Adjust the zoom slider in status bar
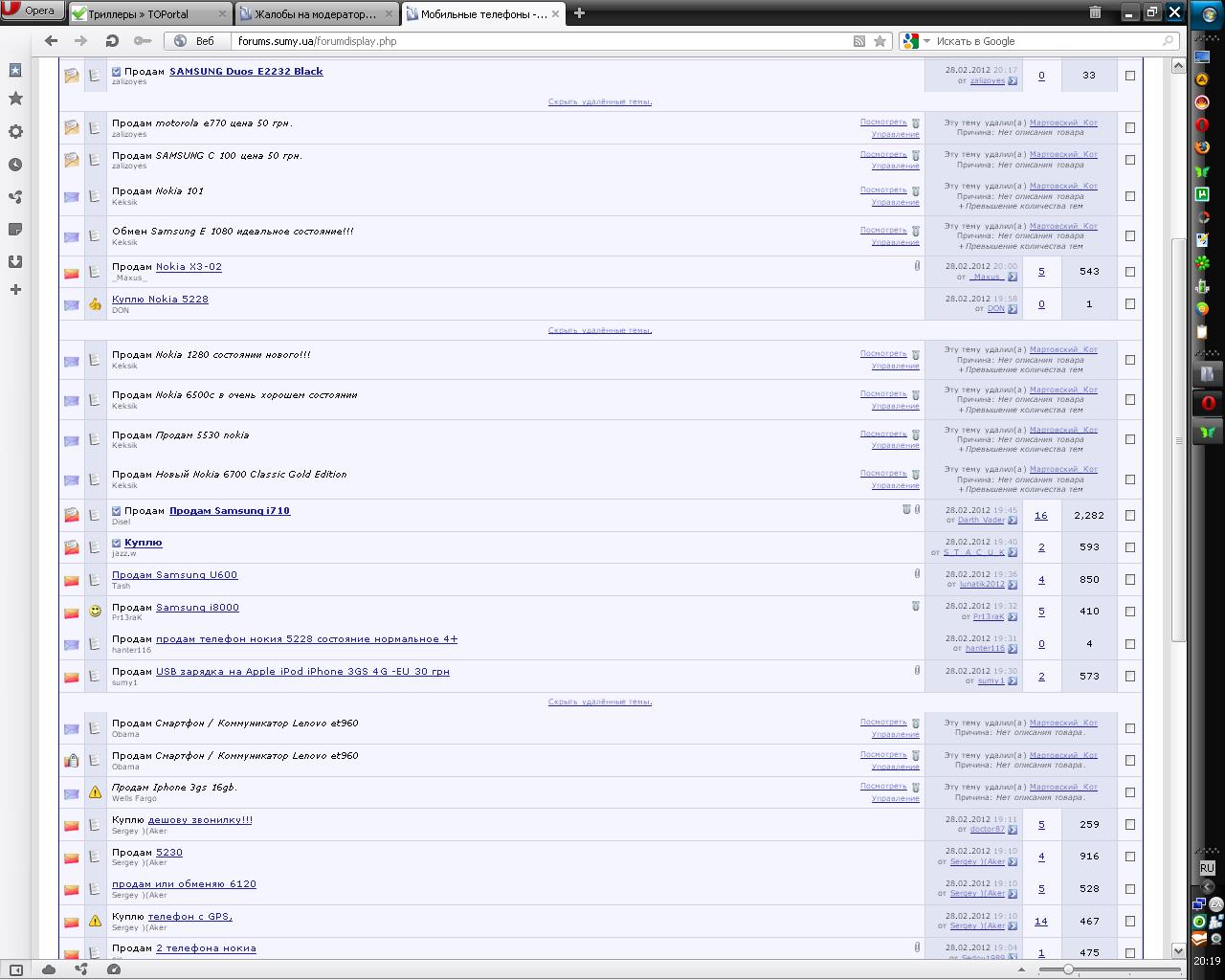Screen dimensions: 1225x980 pyautogui.click(x=1068, y=969)
